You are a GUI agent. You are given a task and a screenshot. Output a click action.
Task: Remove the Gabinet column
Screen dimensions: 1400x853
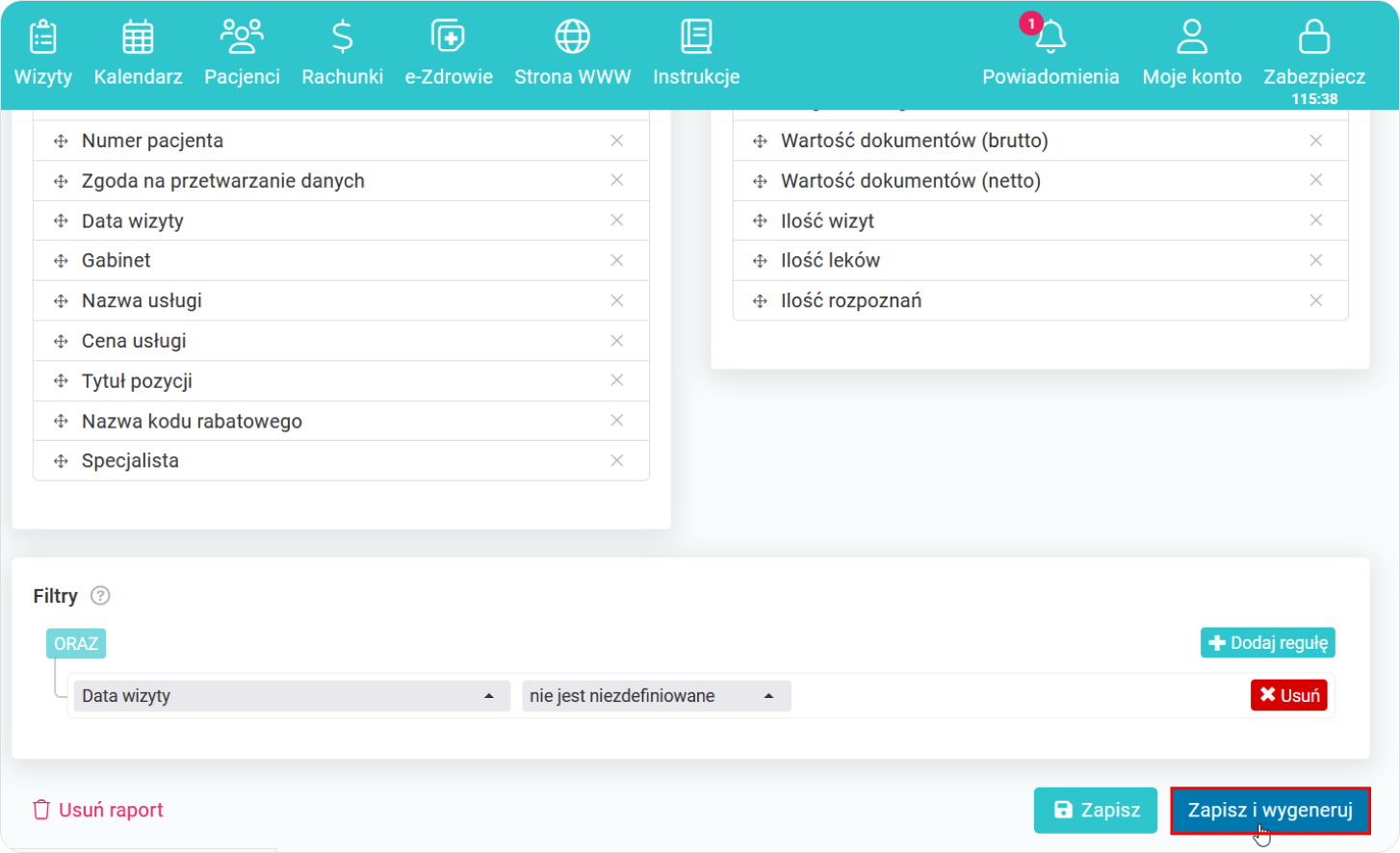point(617,261)
